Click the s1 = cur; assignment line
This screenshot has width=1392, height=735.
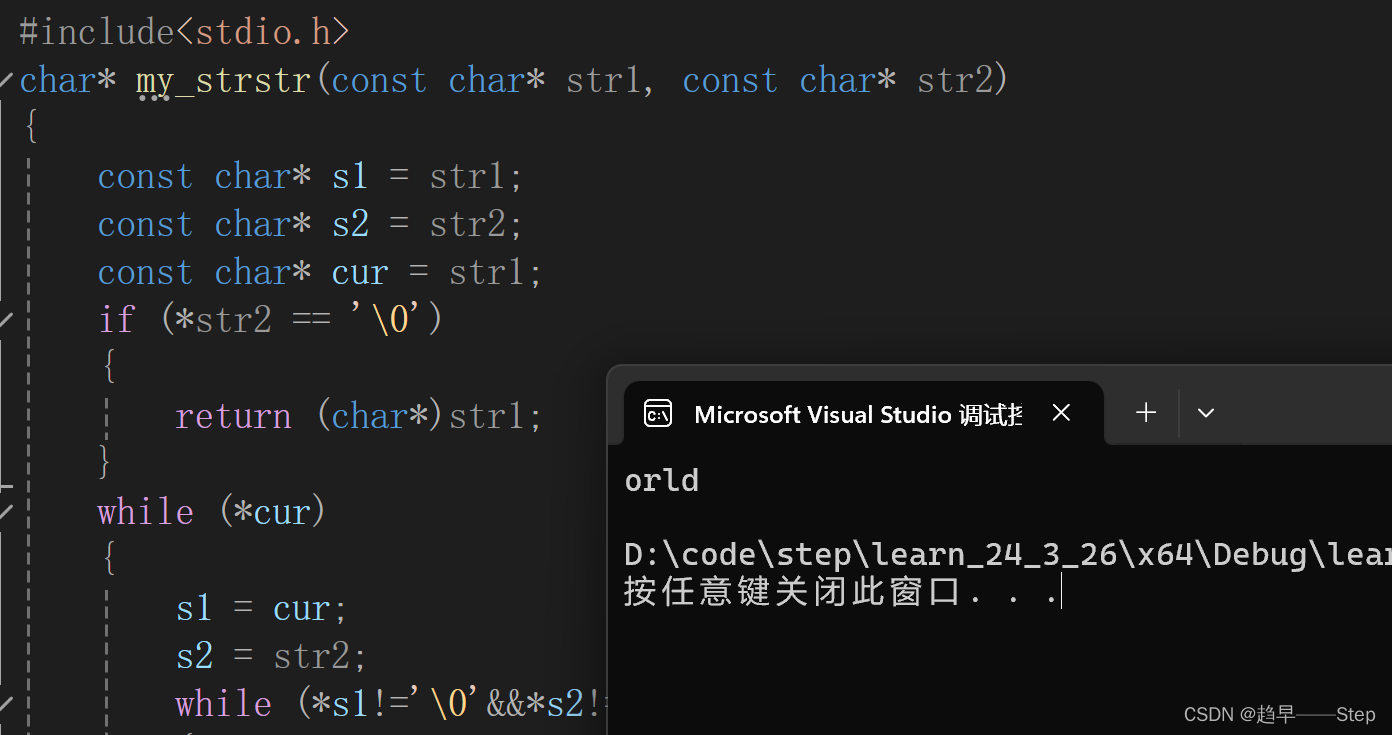[x=262, y=608]
